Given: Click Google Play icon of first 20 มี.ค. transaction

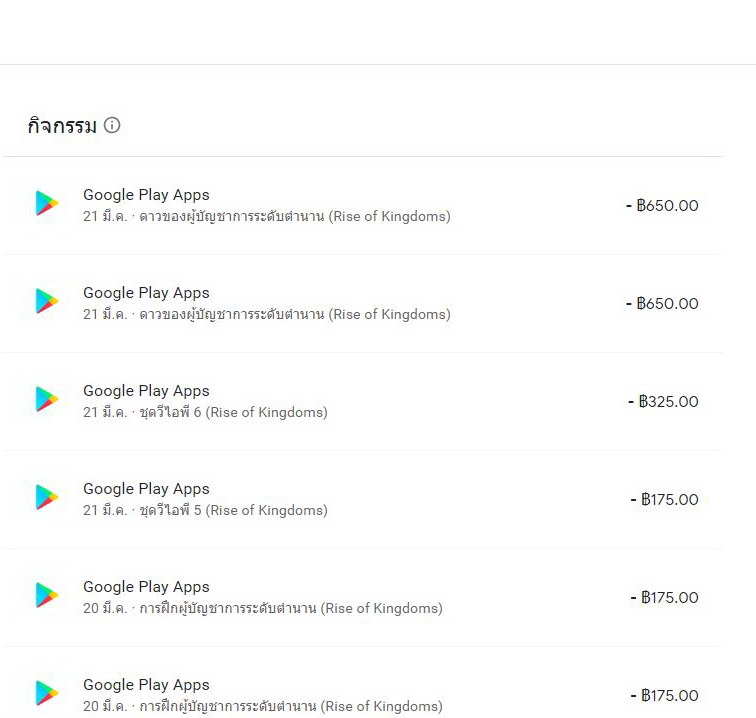Looking at the screenshot, I should click(47, 596).
